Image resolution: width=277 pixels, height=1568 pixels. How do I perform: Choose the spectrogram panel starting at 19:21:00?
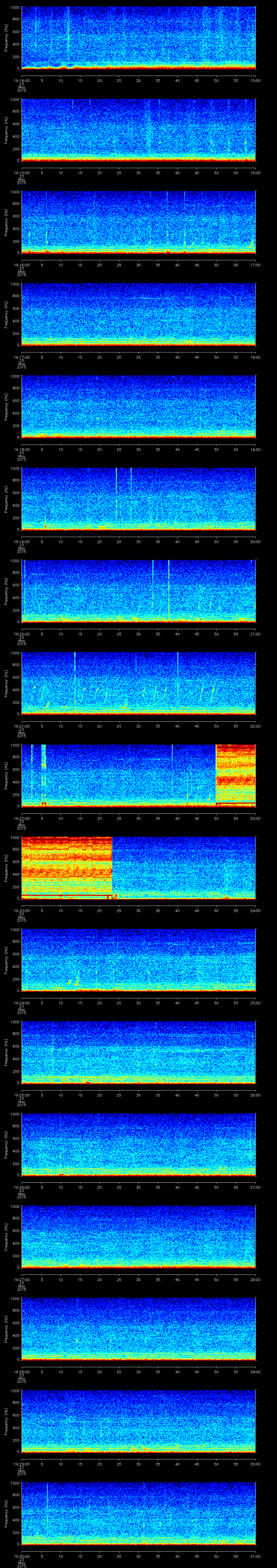click(x=138, y=683)
